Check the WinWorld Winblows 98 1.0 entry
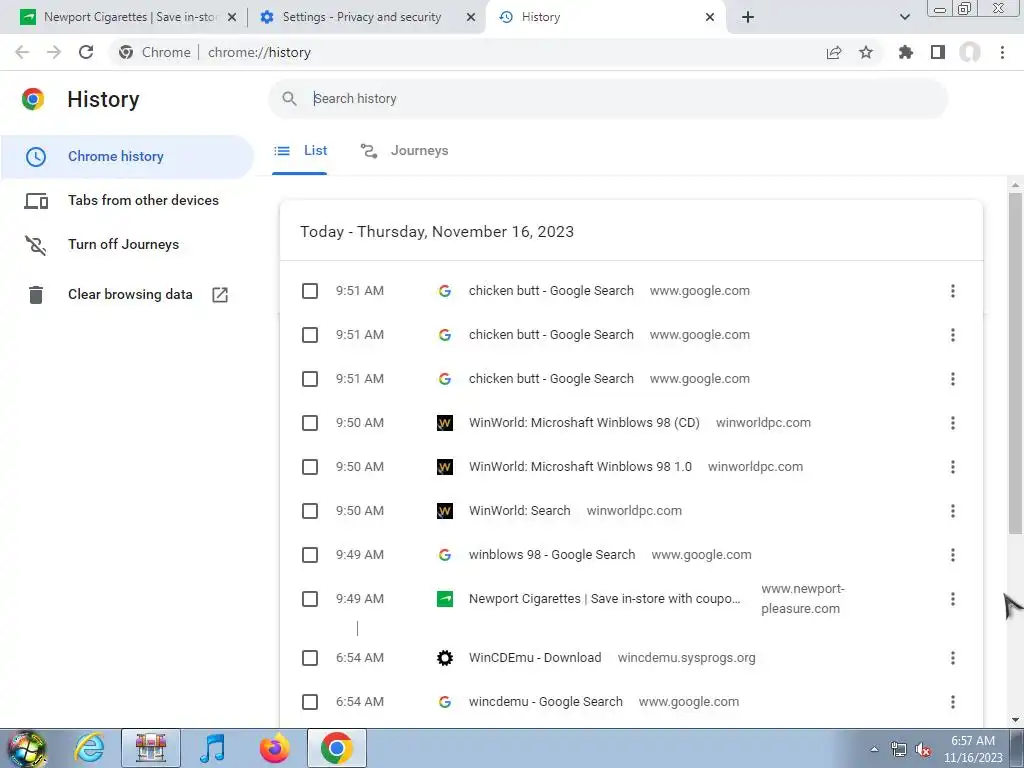 (x=310, y=467)
